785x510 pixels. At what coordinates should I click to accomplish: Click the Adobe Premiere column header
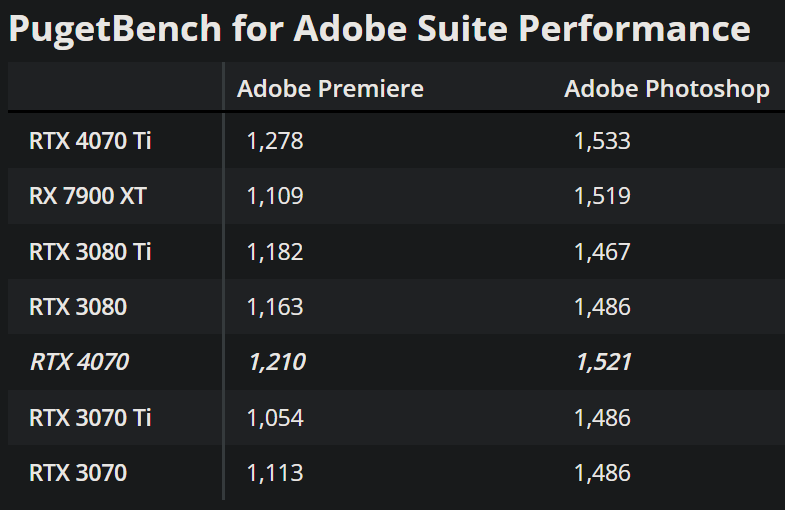pyautogui.click(x=330, y=89)
